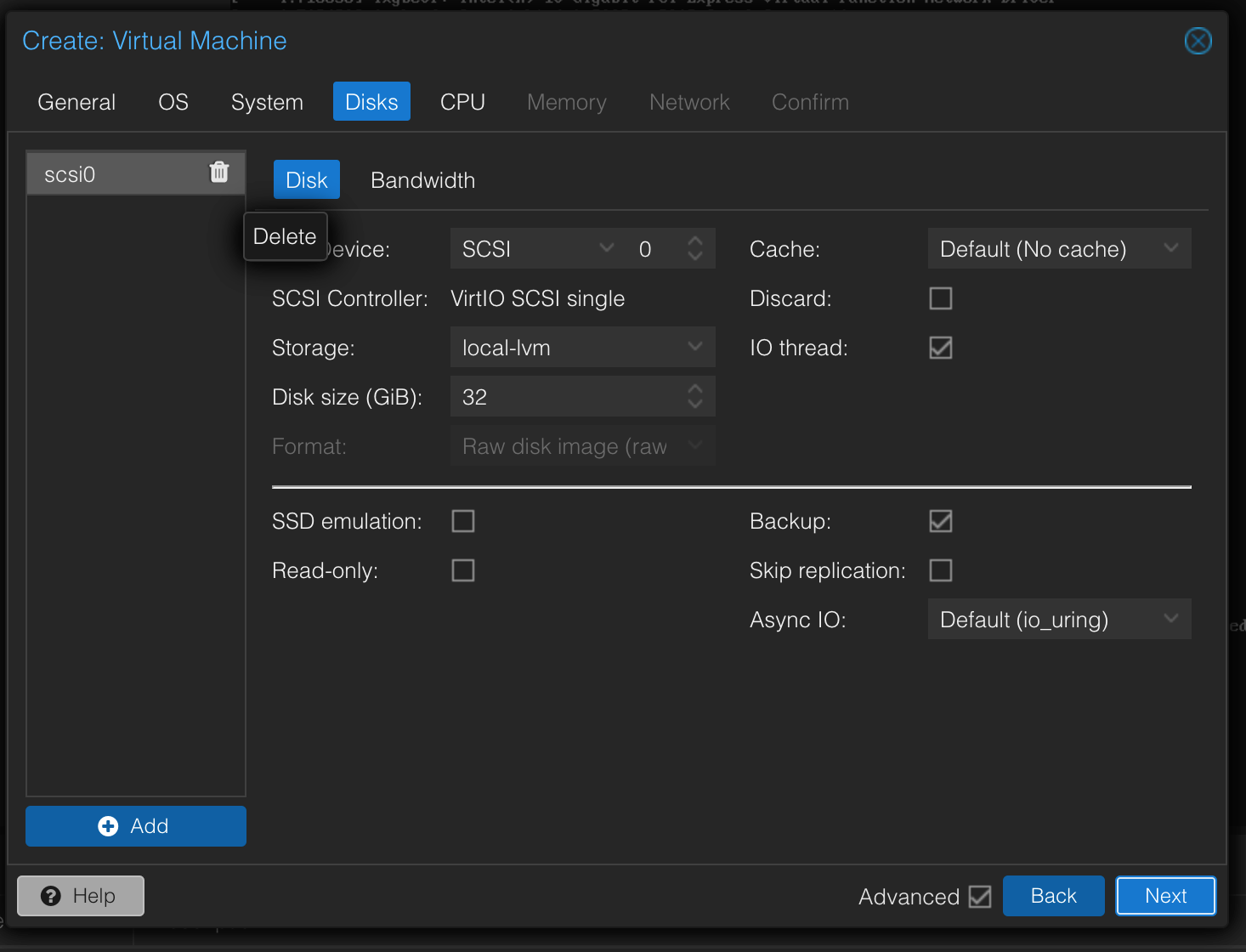Select the Disks tab

pyautogui.click(x=371, y=101)
